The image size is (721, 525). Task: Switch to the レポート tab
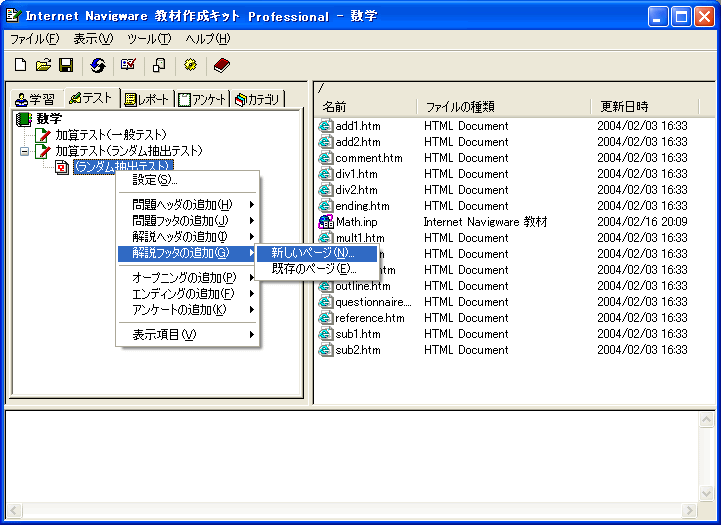(147, 99)
